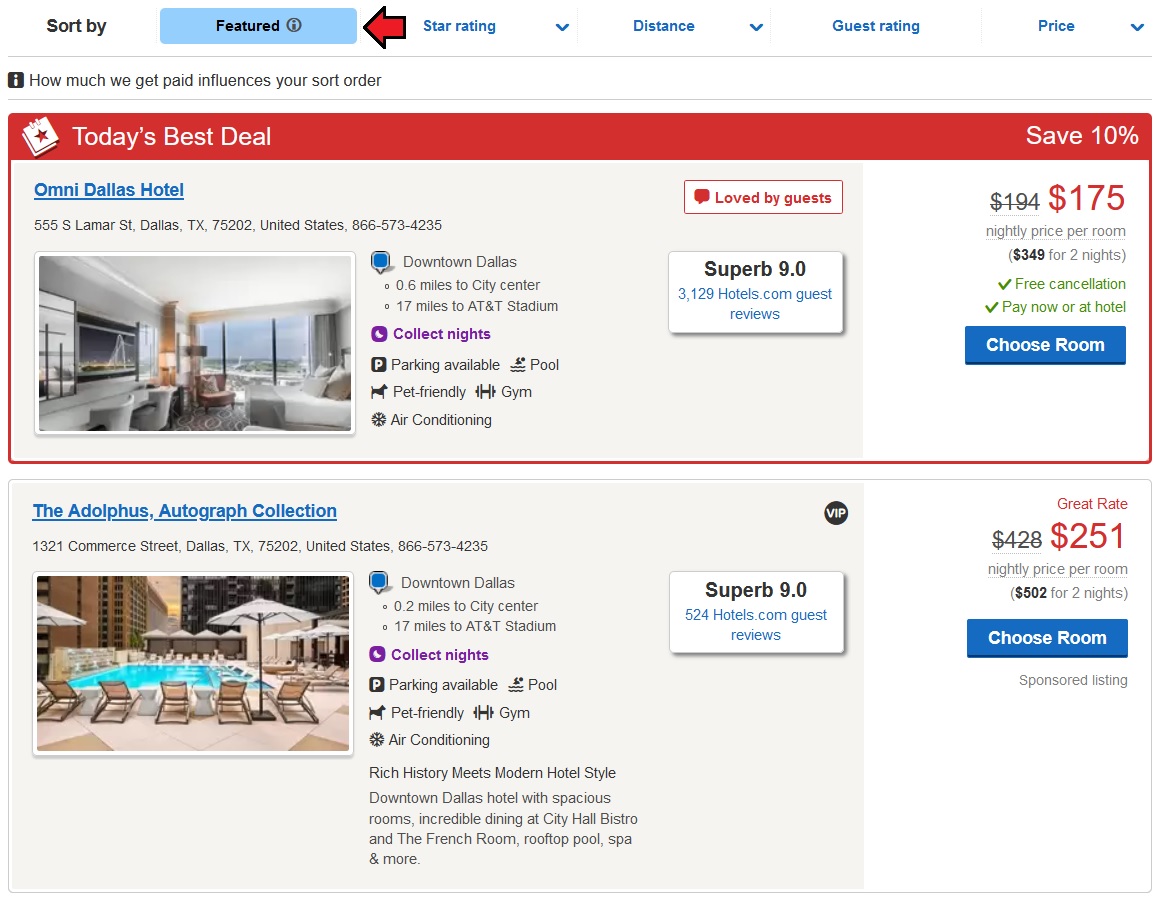Sort results by Guest rating
The image size is (1158, 901).
pos(876,27)
